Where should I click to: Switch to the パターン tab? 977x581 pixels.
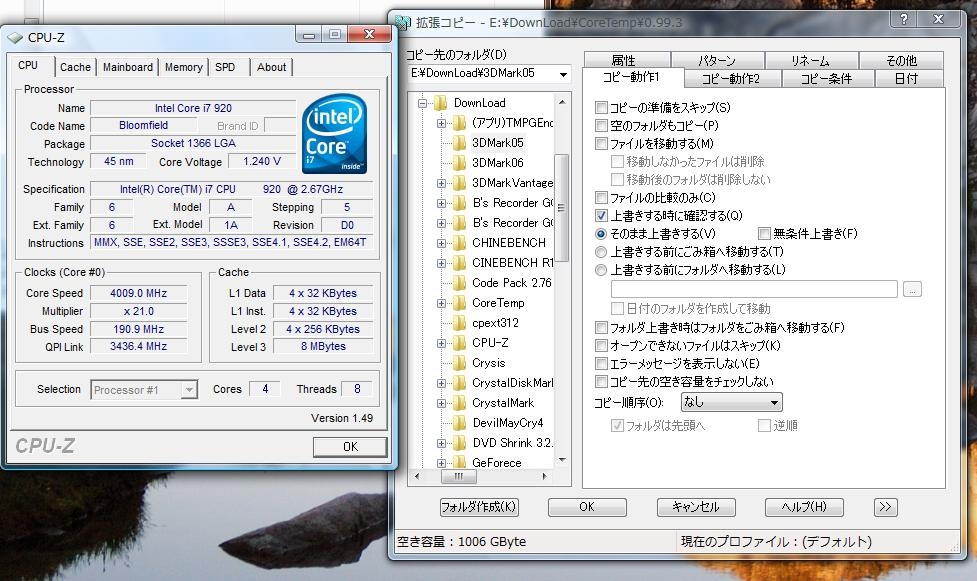point(717,60)
